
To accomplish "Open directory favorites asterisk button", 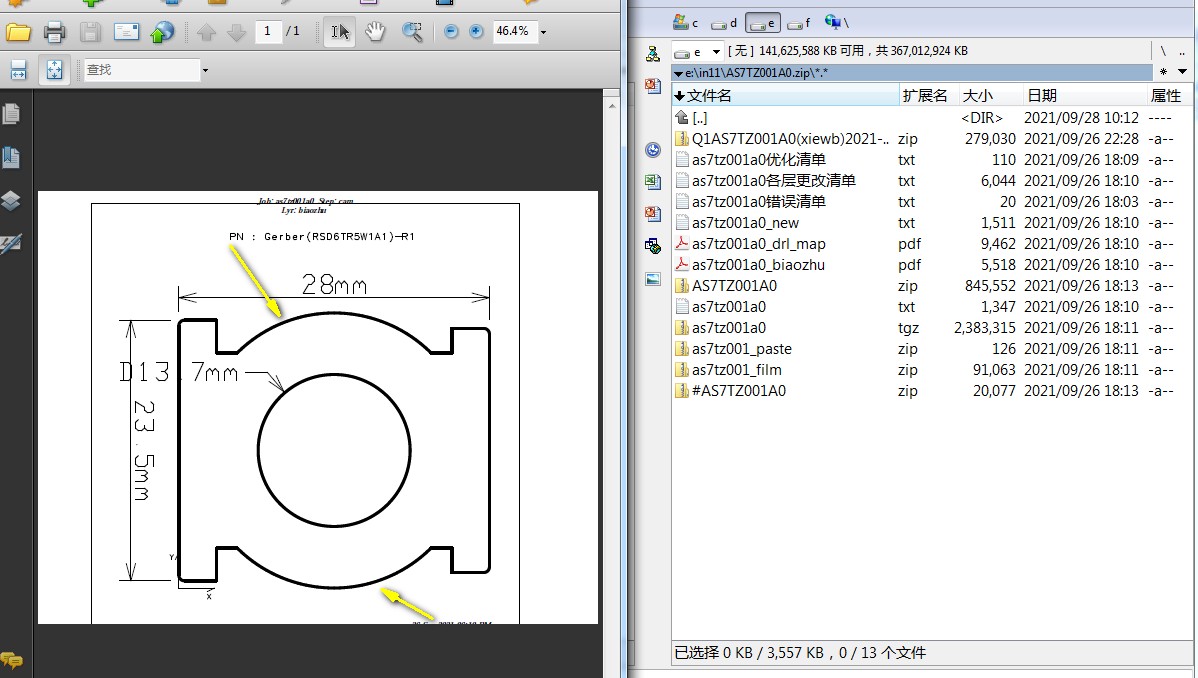I will pyautogui.click(x=1163, y=72).
